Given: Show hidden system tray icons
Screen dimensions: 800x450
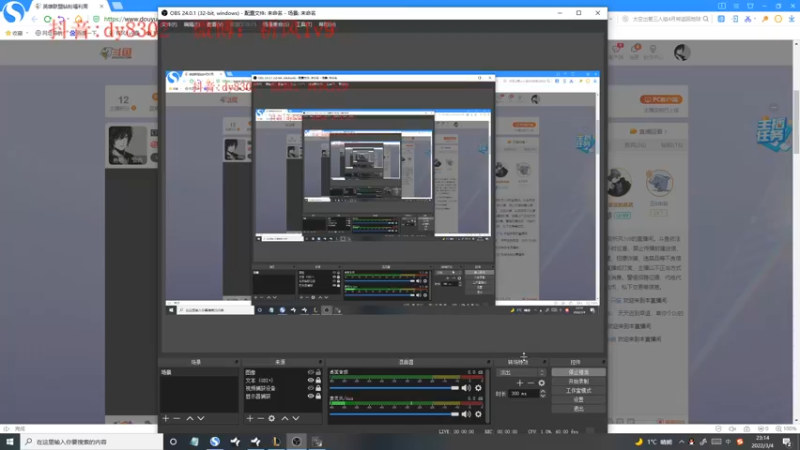Looking at the screenshot, I should coord(681,442).
